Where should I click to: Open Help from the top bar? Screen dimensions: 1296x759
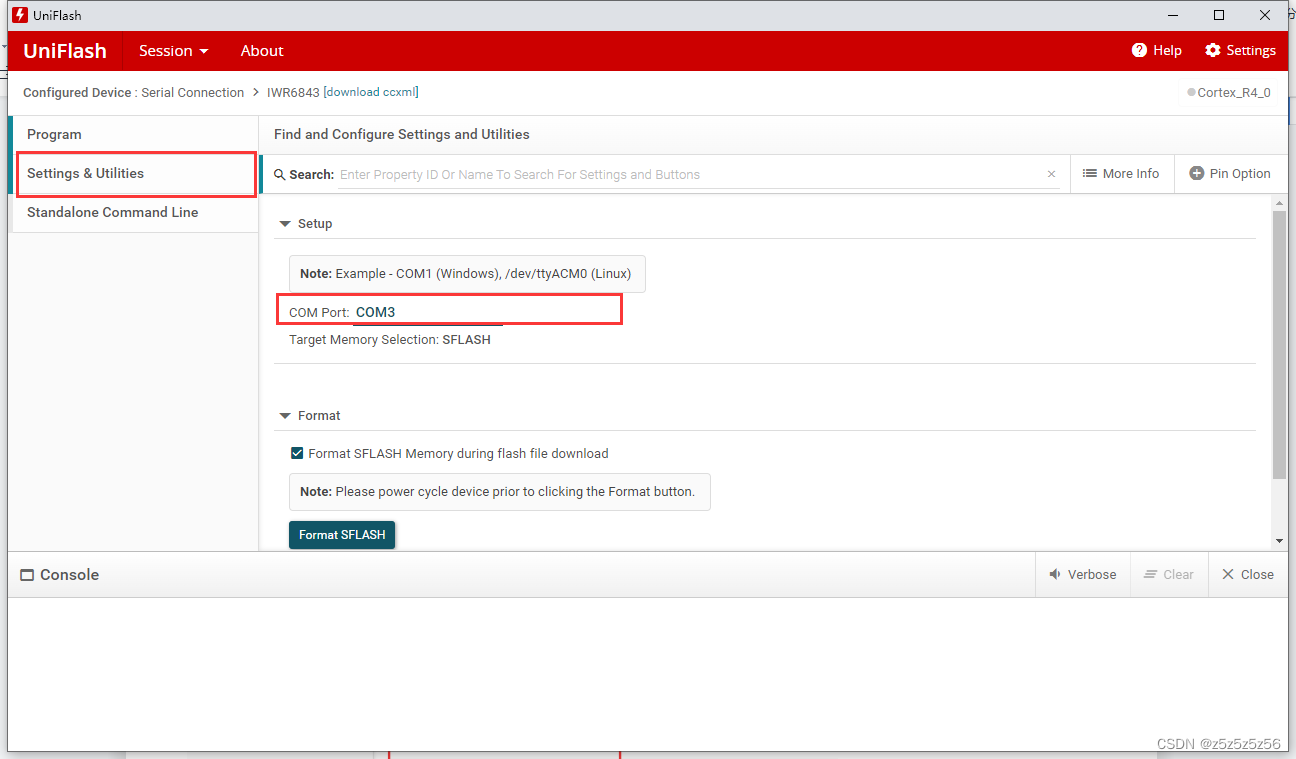(x=1157, y=50)
